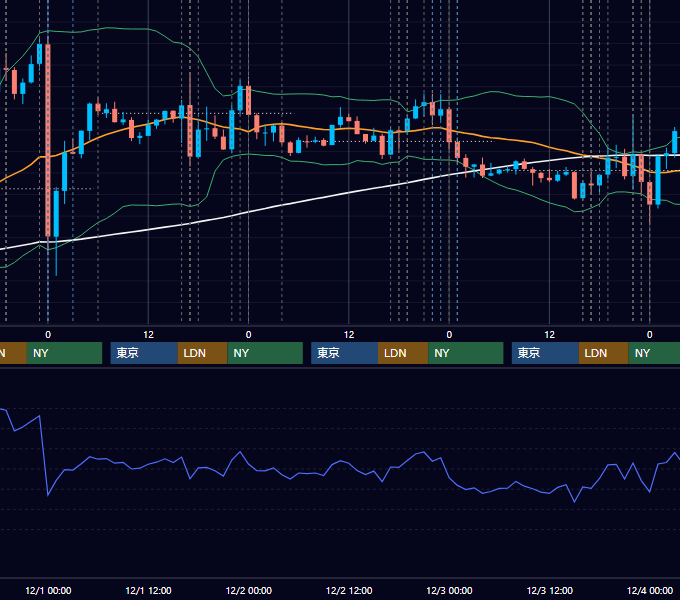Click hour label '0' above 12/3 00:00
The image size is (680, 600).
click(449, 335)
